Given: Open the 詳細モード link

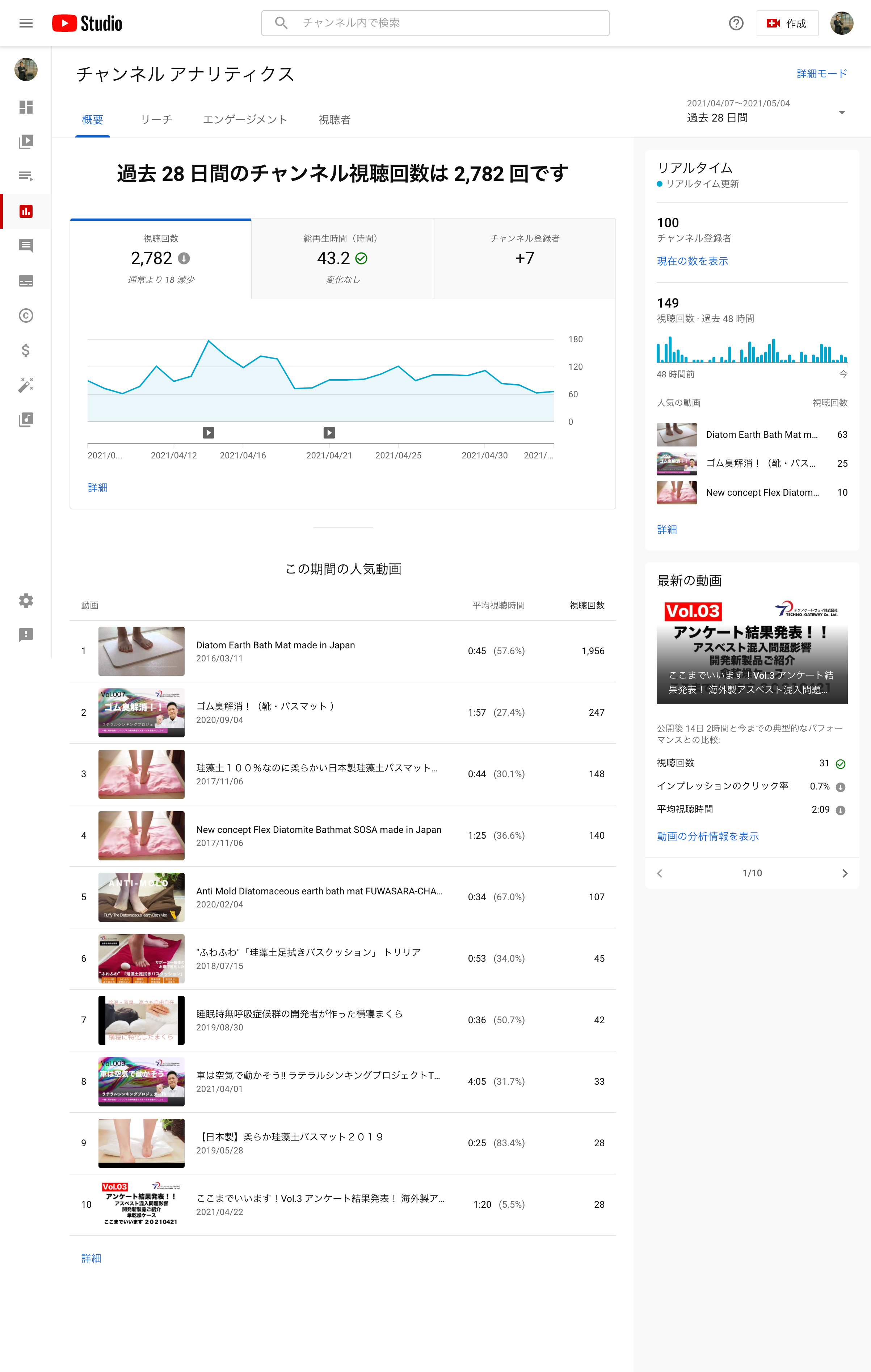Looking at the screenshot, I should pyautogui.click(x=821, y=74).
